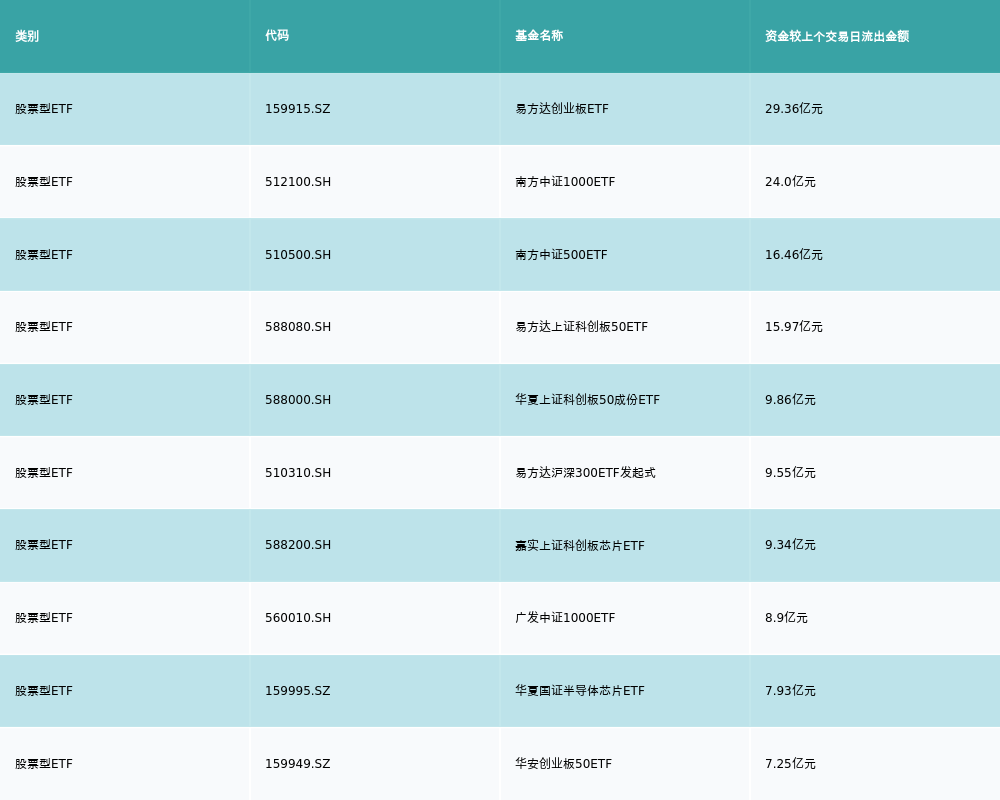Viewport: 1000px width, 800px height.
Task: Select the 华安创业板50ETF fund name
Action: pyautogui.click(x=566, y=763)
